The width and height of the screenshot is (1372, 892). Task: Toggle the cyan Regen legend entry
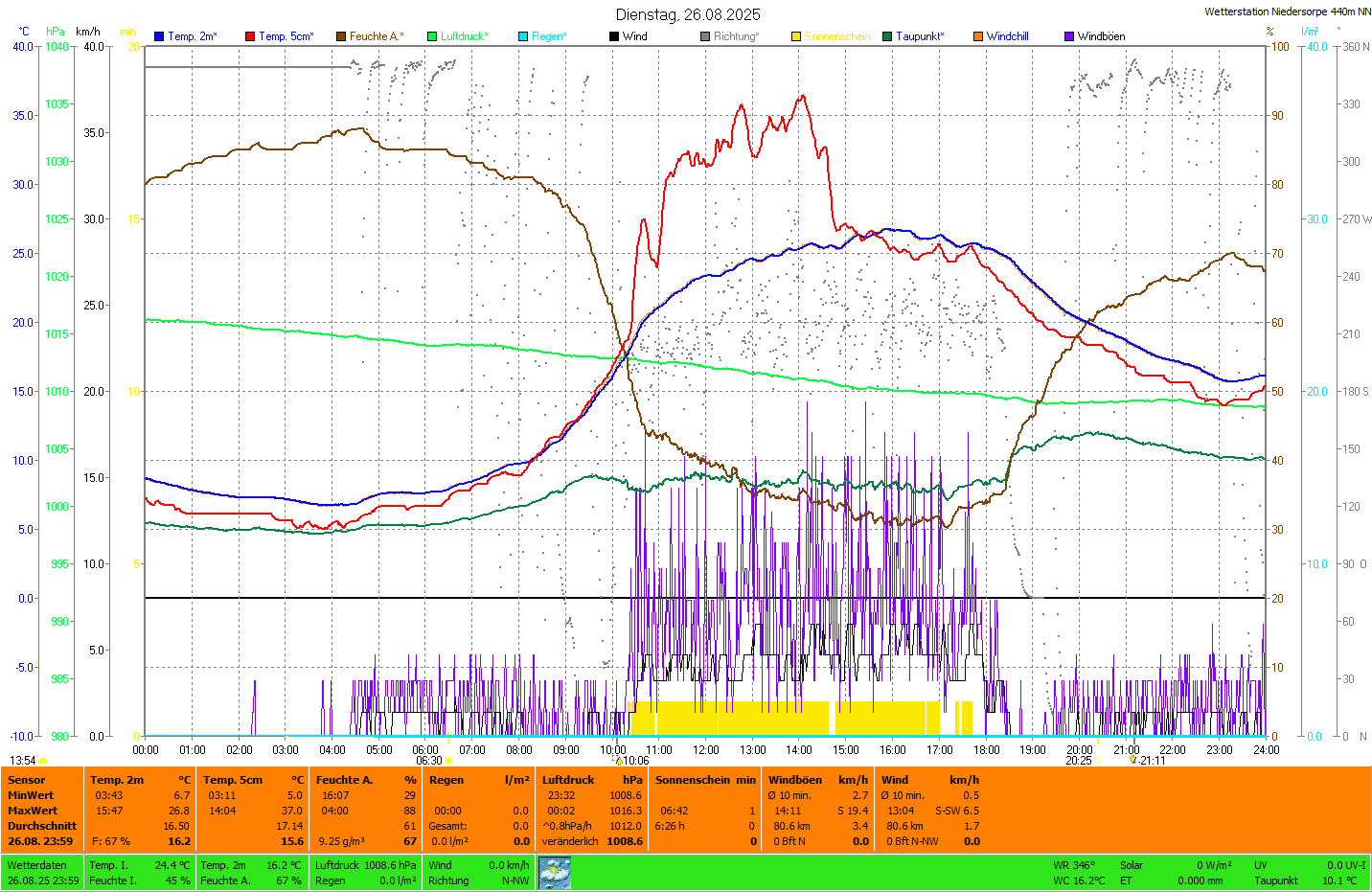523,36
